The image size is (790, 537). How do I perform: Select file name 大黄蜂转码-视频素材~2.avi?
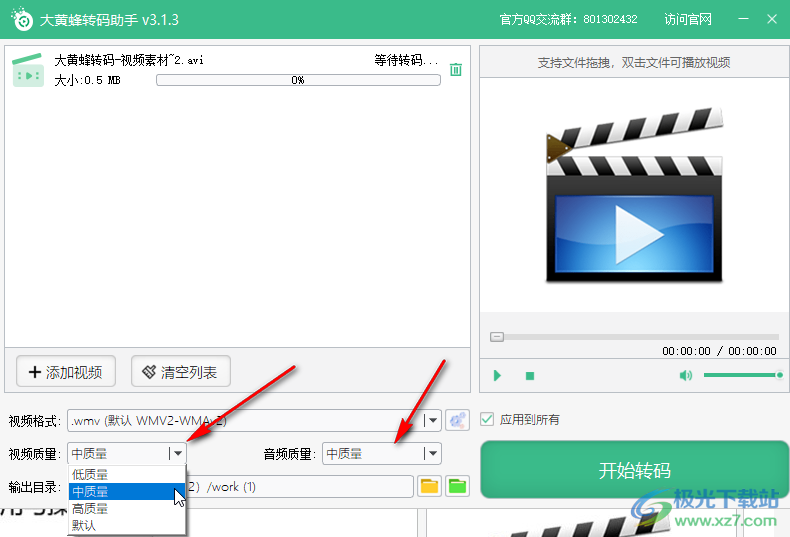tap(129, 60)
